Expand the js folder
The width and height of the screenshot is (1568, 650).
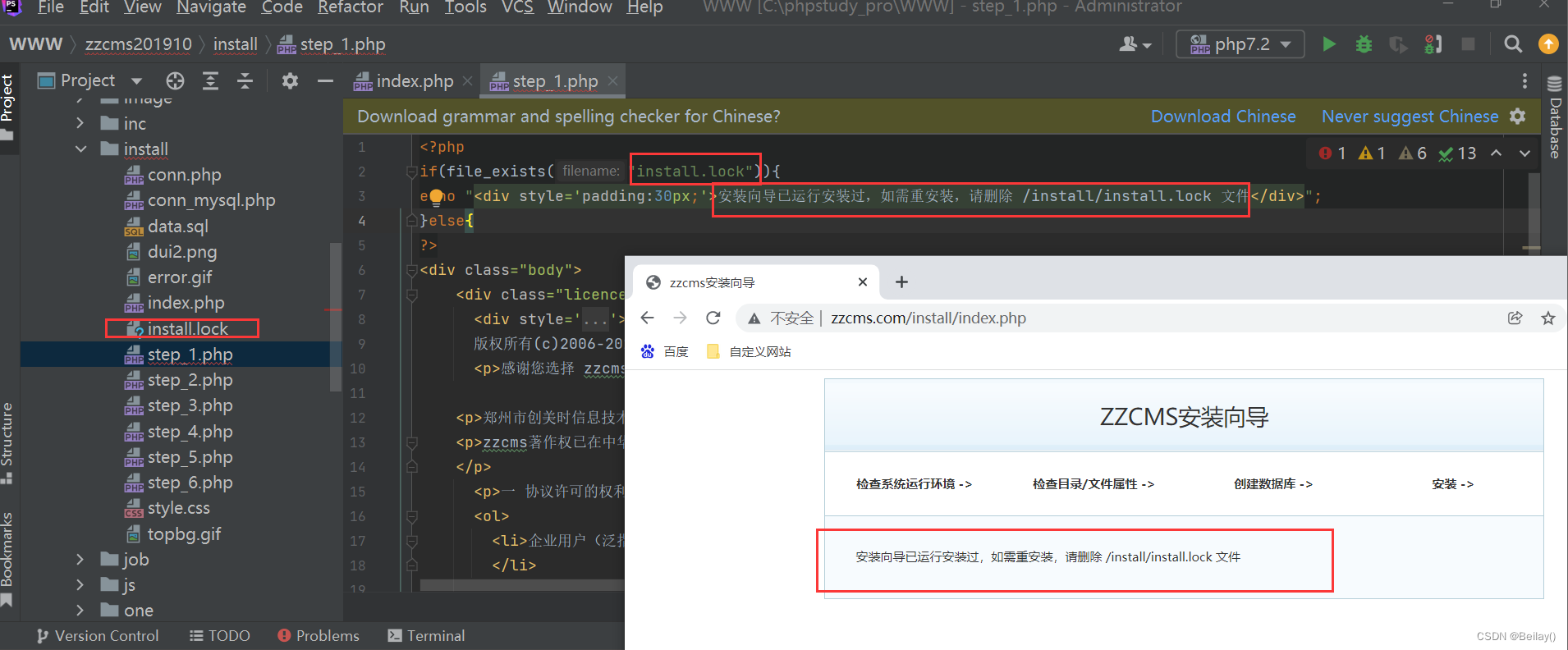pos(80,584)
